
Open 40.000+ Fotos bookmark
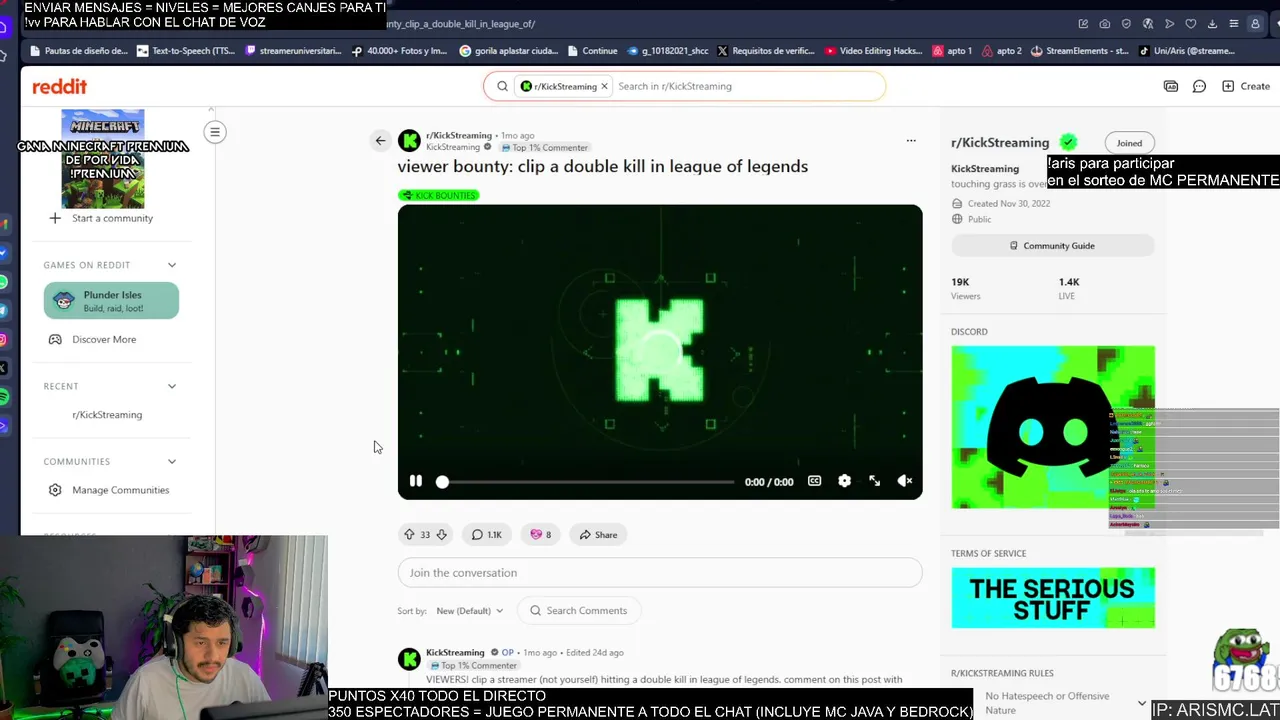pyautogui.click(x=400, y=51)
